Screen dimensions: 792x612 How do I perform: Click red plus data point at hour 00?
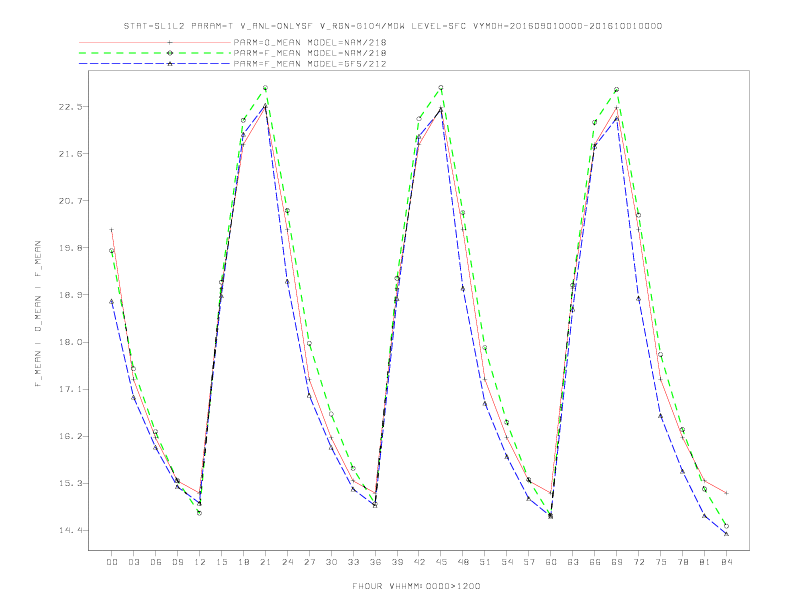(x=112, y=230)
